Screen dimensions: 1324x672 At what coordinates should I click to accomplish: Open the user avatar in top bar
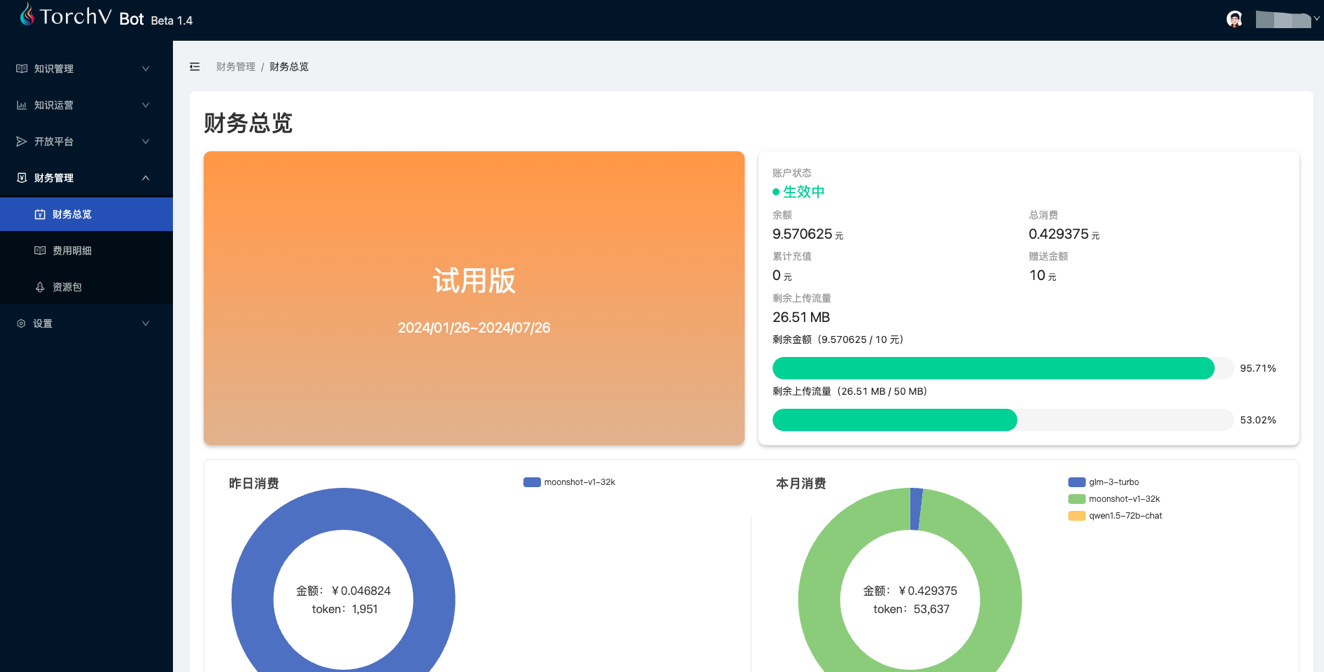pos(1234,19)
